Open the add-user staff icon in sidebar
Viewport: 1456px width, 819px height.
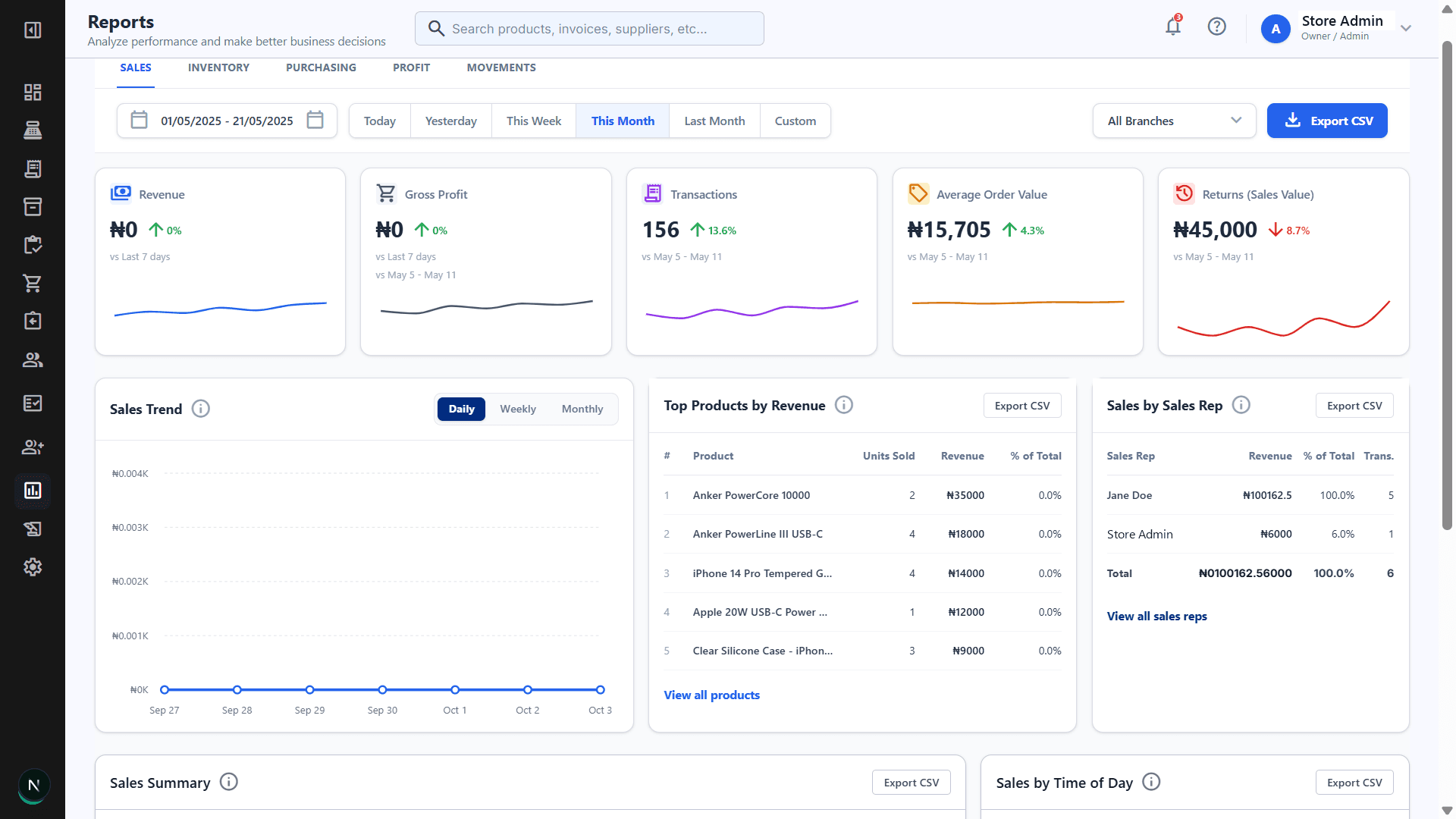click(33, 447)
